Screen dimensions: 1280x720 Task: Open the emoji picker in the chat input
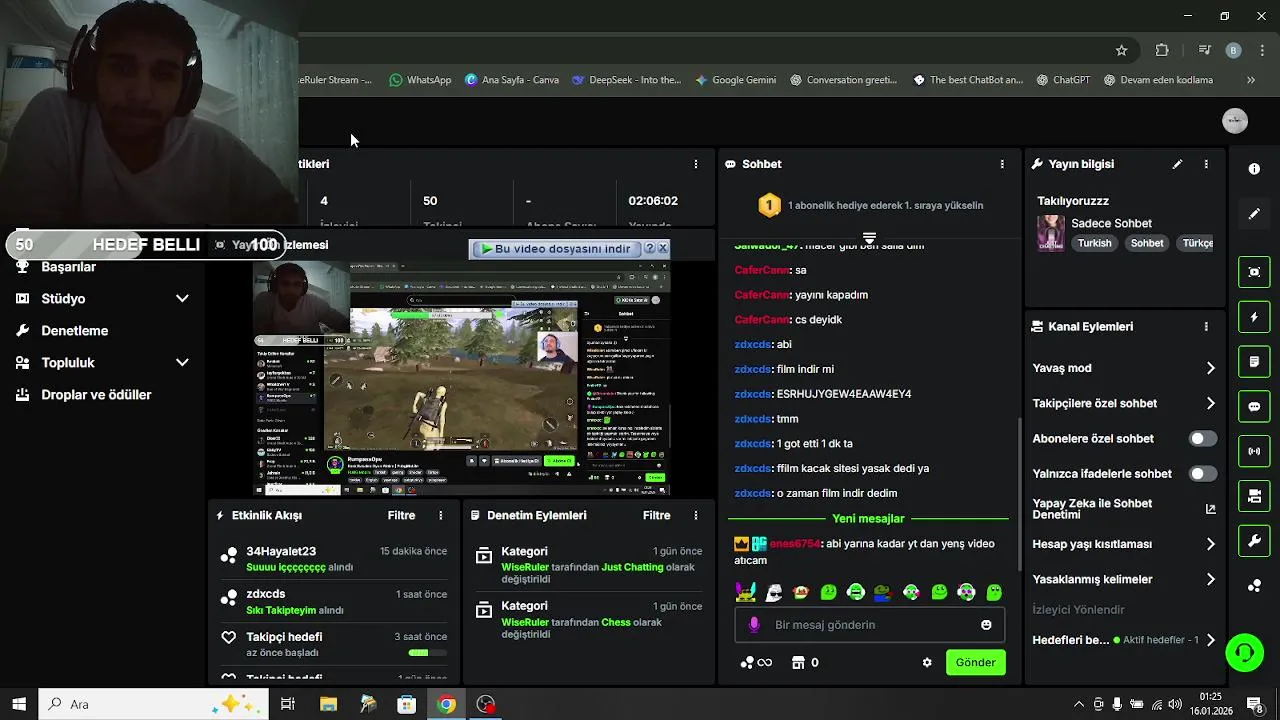986,625
